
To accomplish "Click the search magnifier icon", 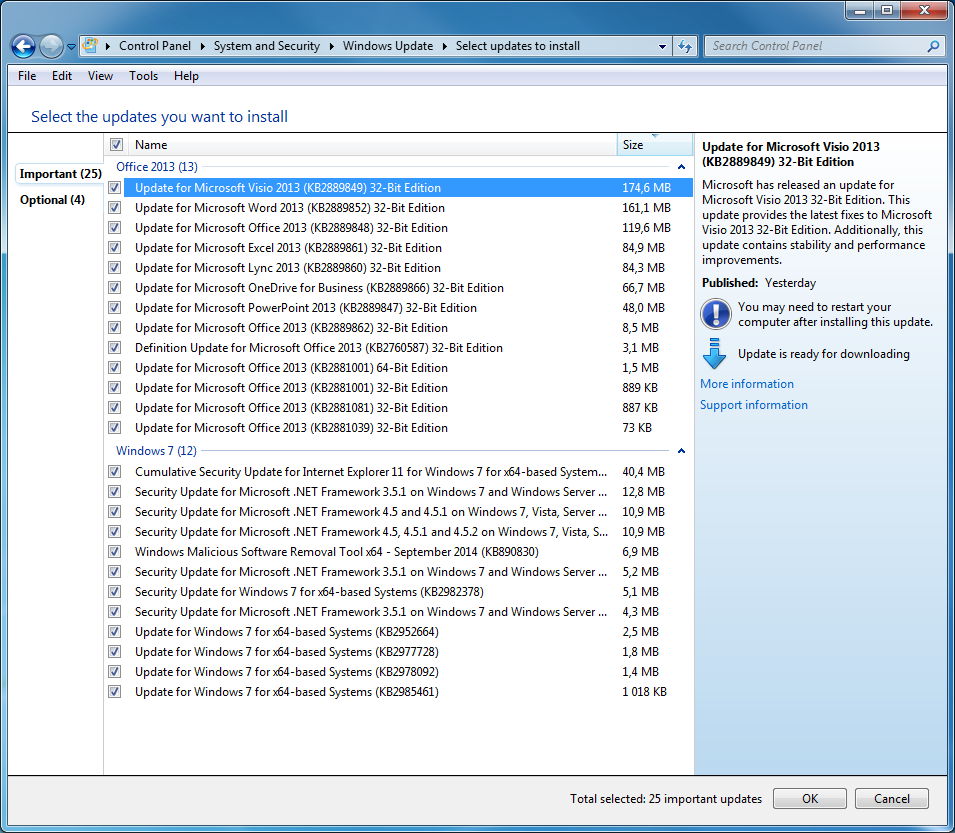I will [933, 46].
